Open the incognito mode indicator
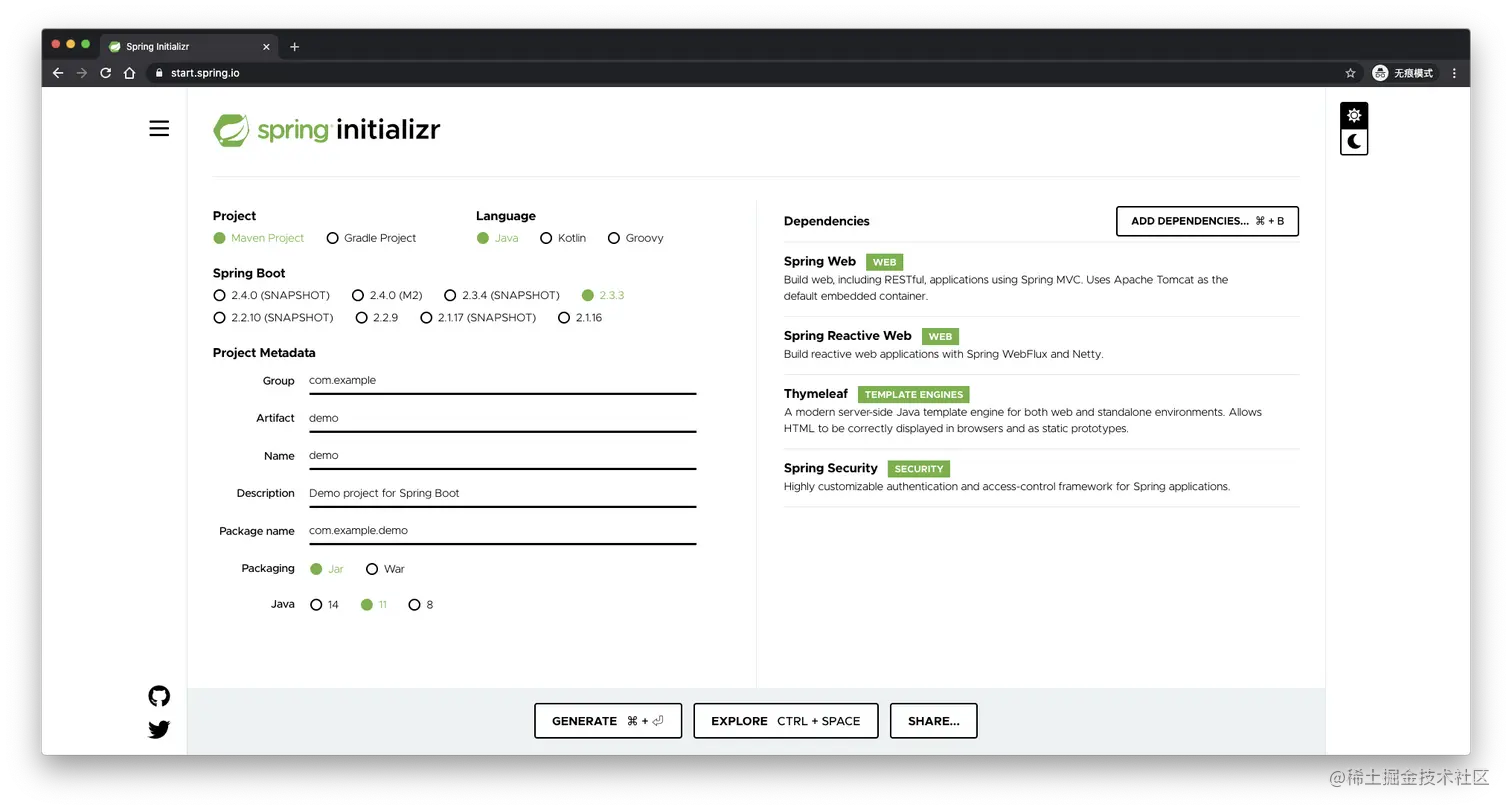 [x=1403, y=73]
